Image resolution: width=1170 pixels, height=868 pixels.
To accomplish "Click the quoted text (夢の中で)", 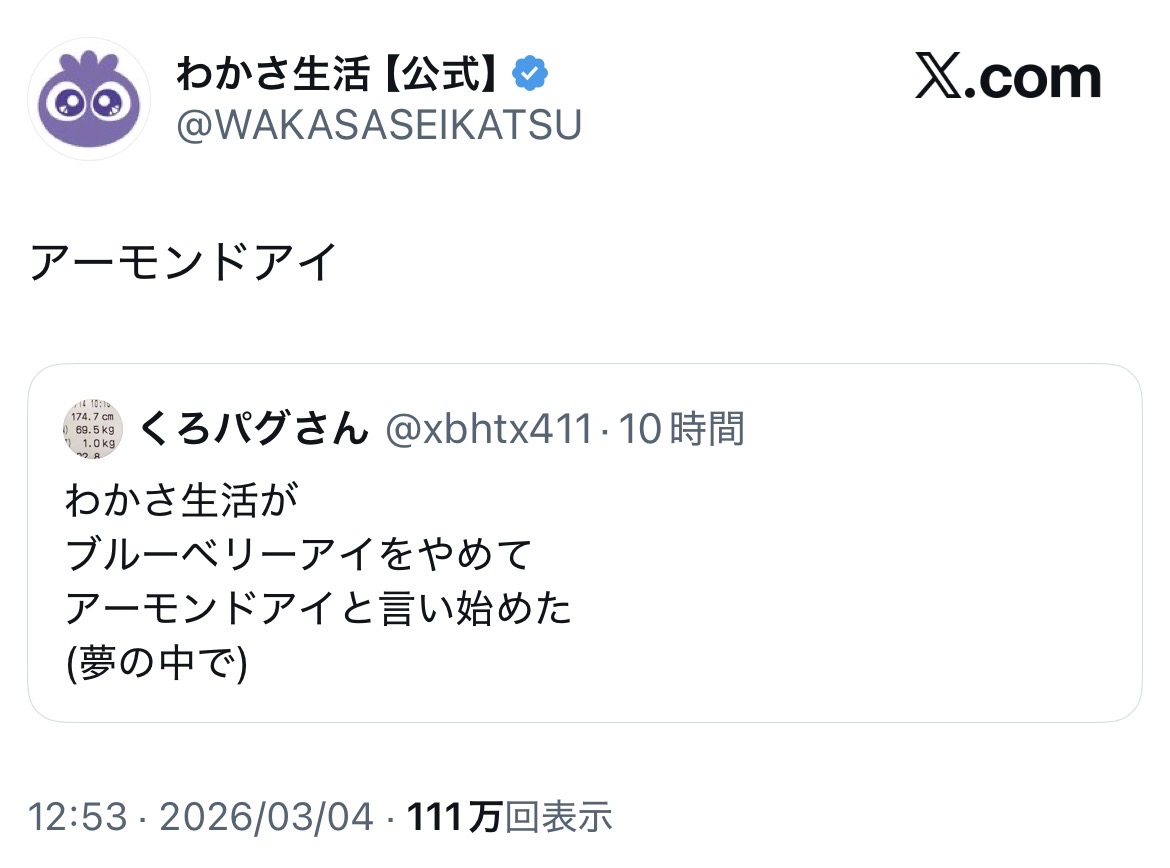I will click(155, 663).
